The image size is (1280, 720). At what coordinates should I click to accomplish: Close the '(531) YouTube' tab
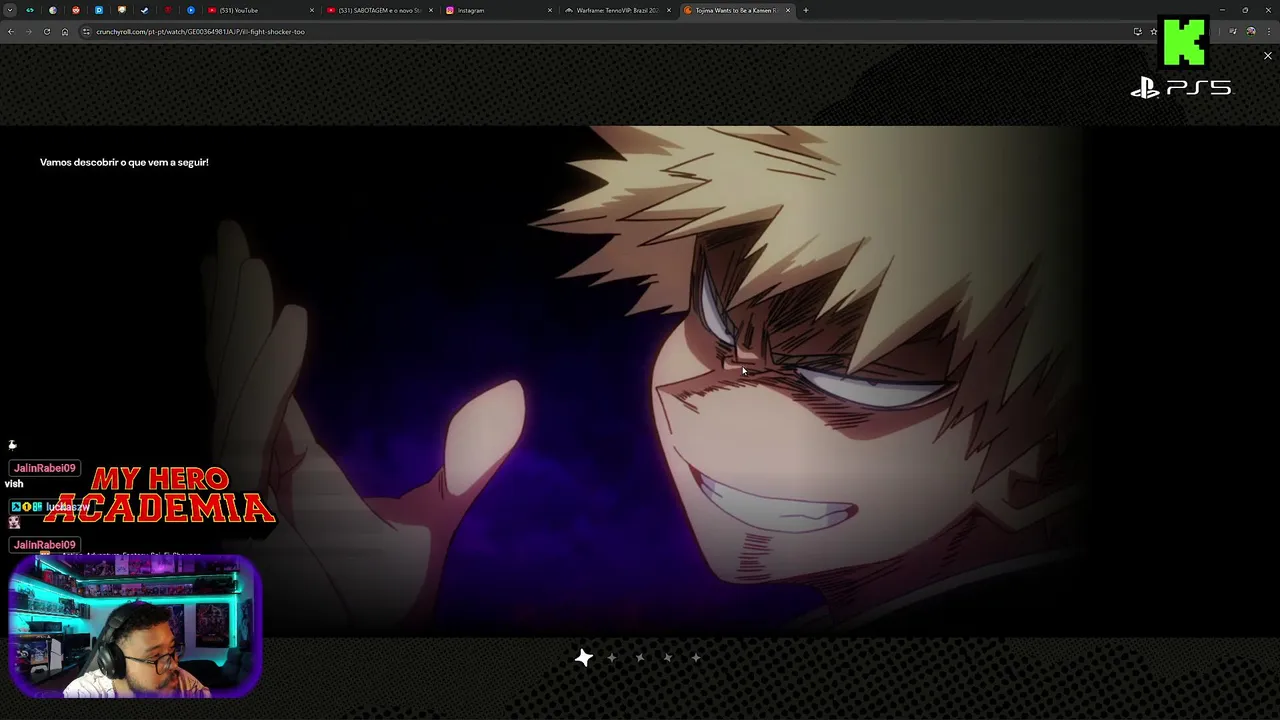click(312, 10)
